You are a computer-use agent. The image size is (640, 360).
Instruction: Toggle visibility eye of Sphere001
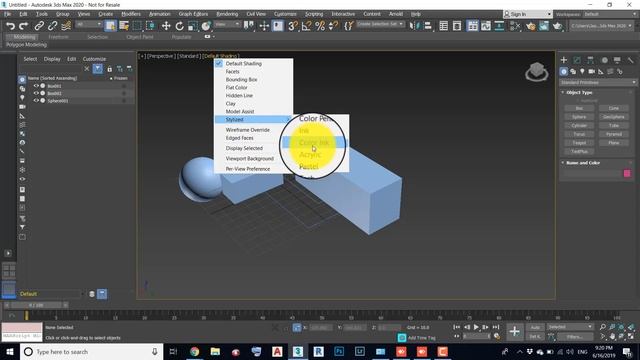pos(36,100)
